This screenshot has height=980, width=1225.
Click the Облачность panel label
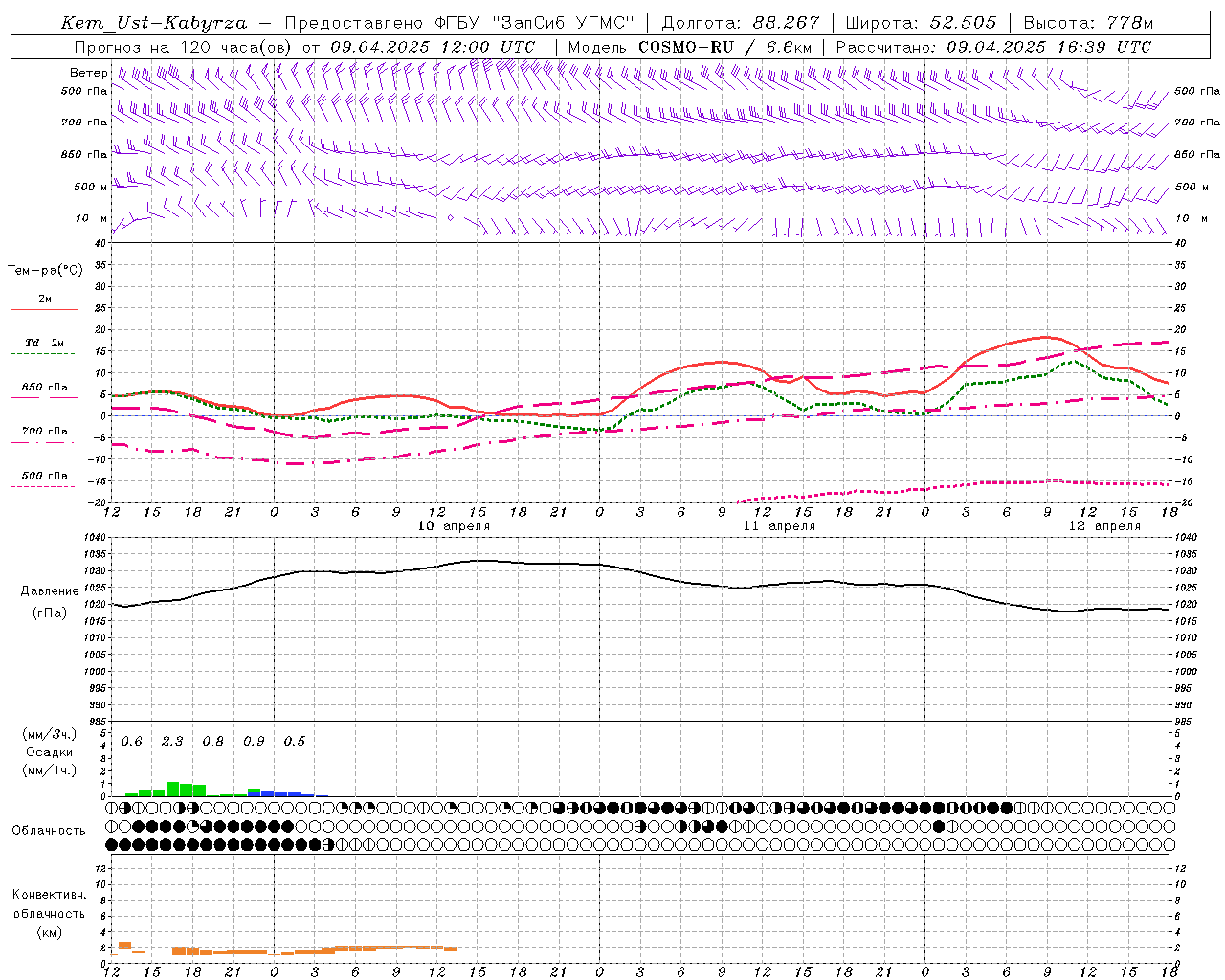point(49,831)
